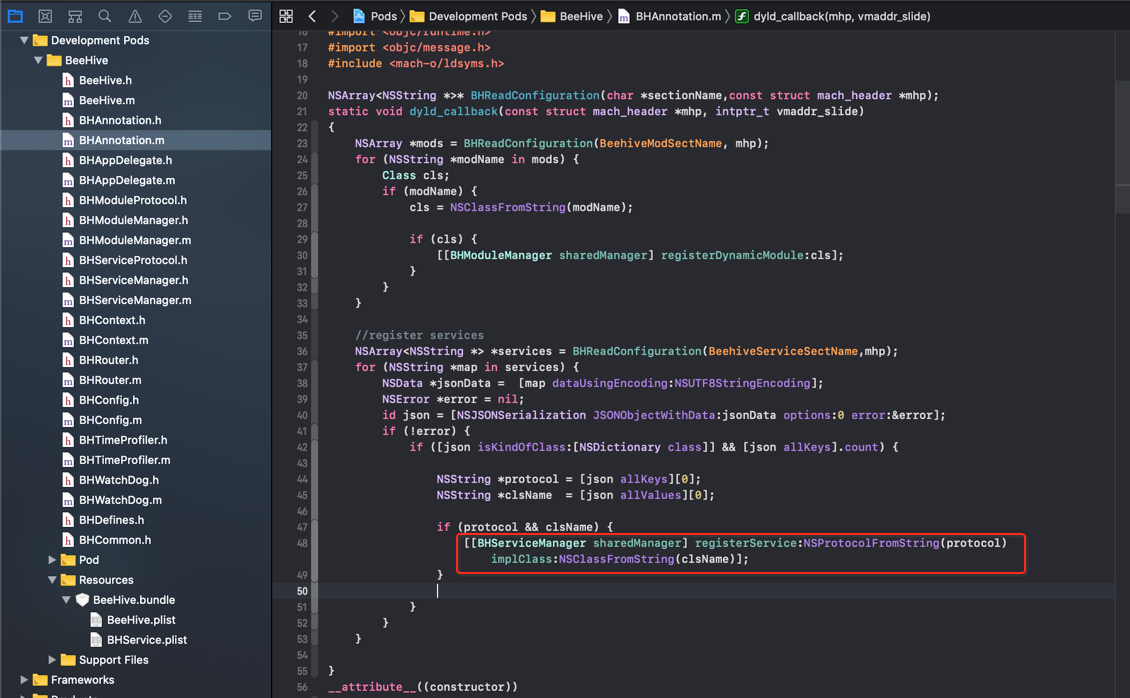Viewport: 1130px width, 698px height.
Task: Click line number 30 in the gutter
Action: (302, 255)
